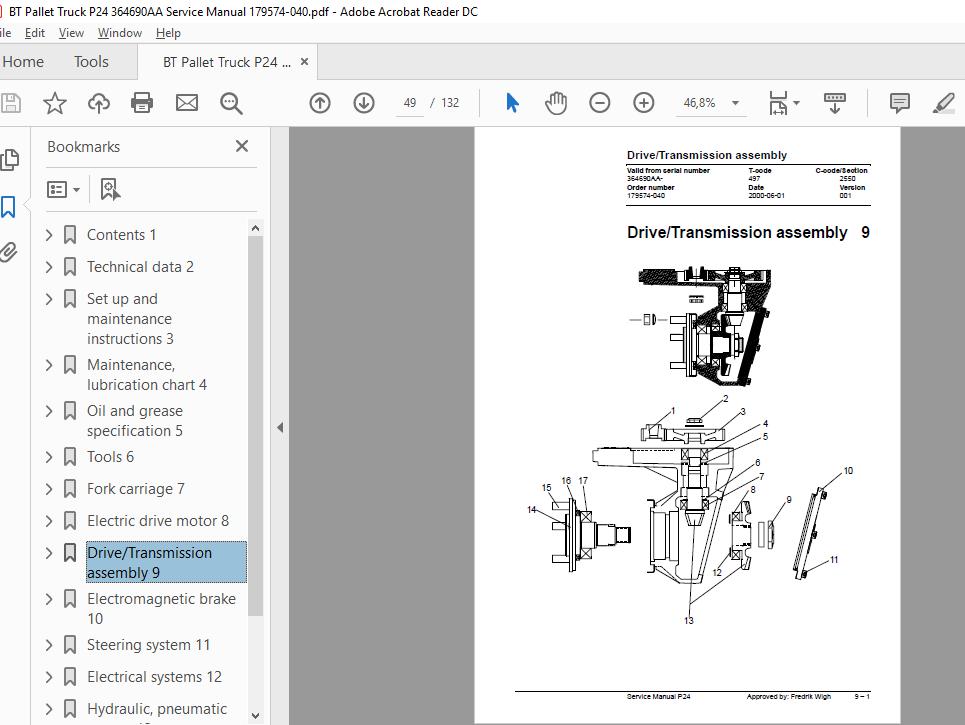Expand the Contents 1 bookmark
Viewport: 965px width, 725px height.
[x=49, y=234]
